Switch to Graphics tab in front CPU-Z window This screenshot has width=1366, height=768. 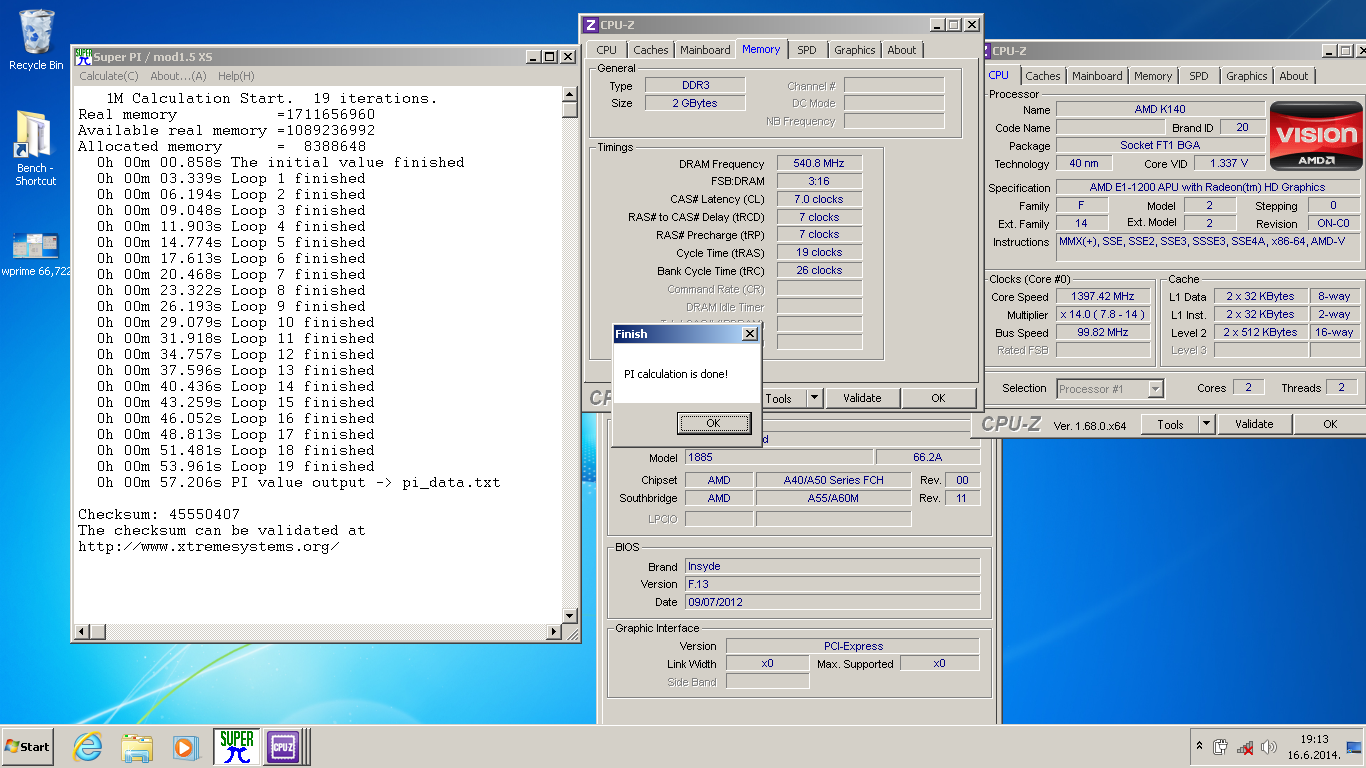pyautogui.click(x=855, y=50)
